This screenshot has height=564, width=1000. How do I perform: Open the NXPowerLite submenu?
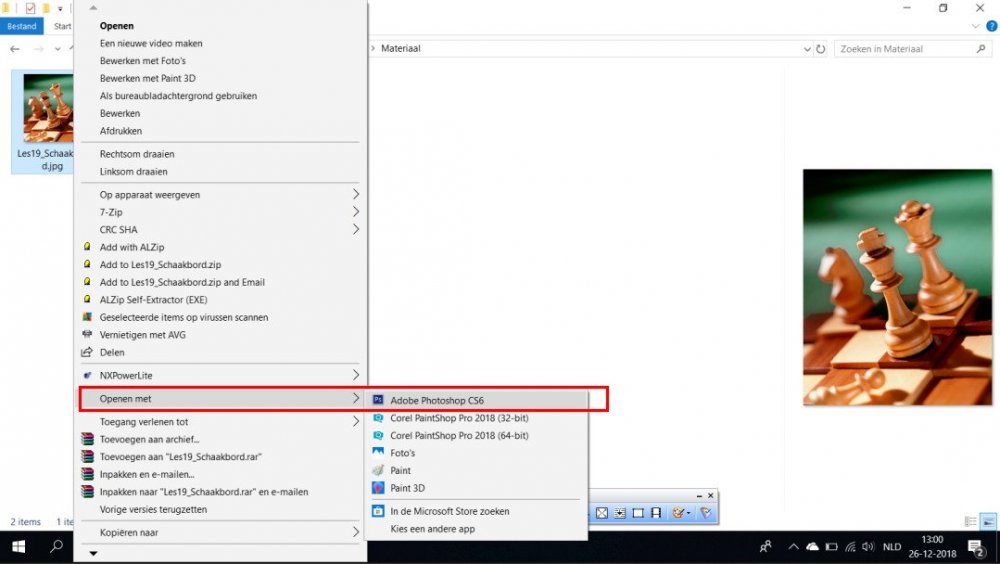355,375
